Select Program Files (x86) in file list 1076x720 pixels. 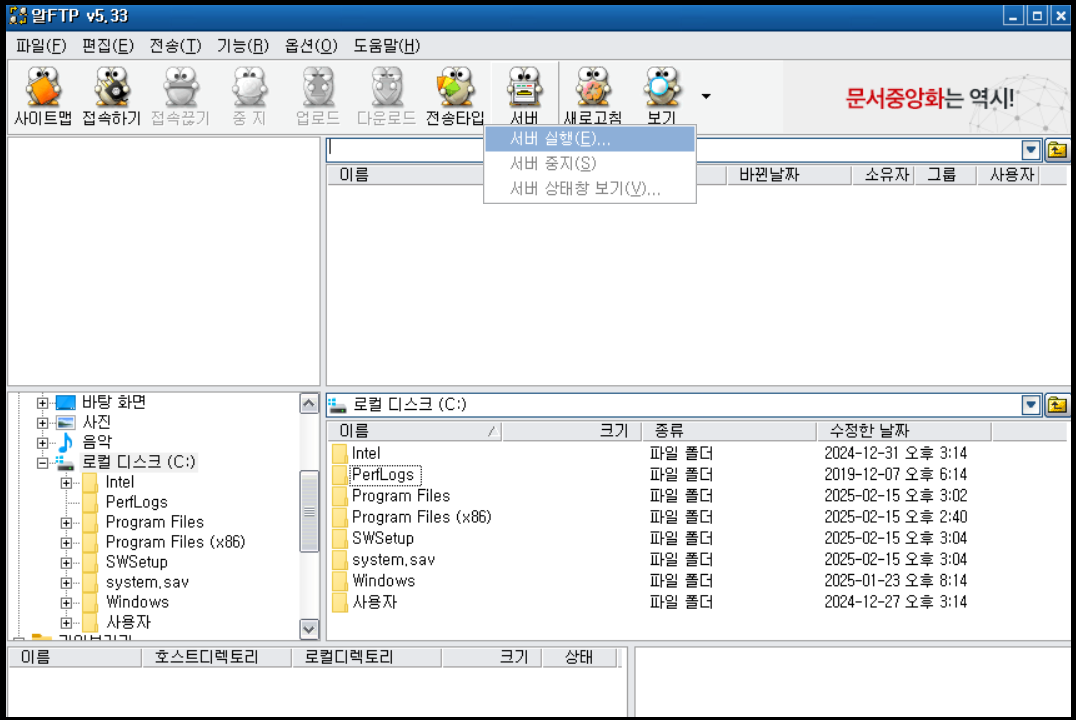[421, 518]
